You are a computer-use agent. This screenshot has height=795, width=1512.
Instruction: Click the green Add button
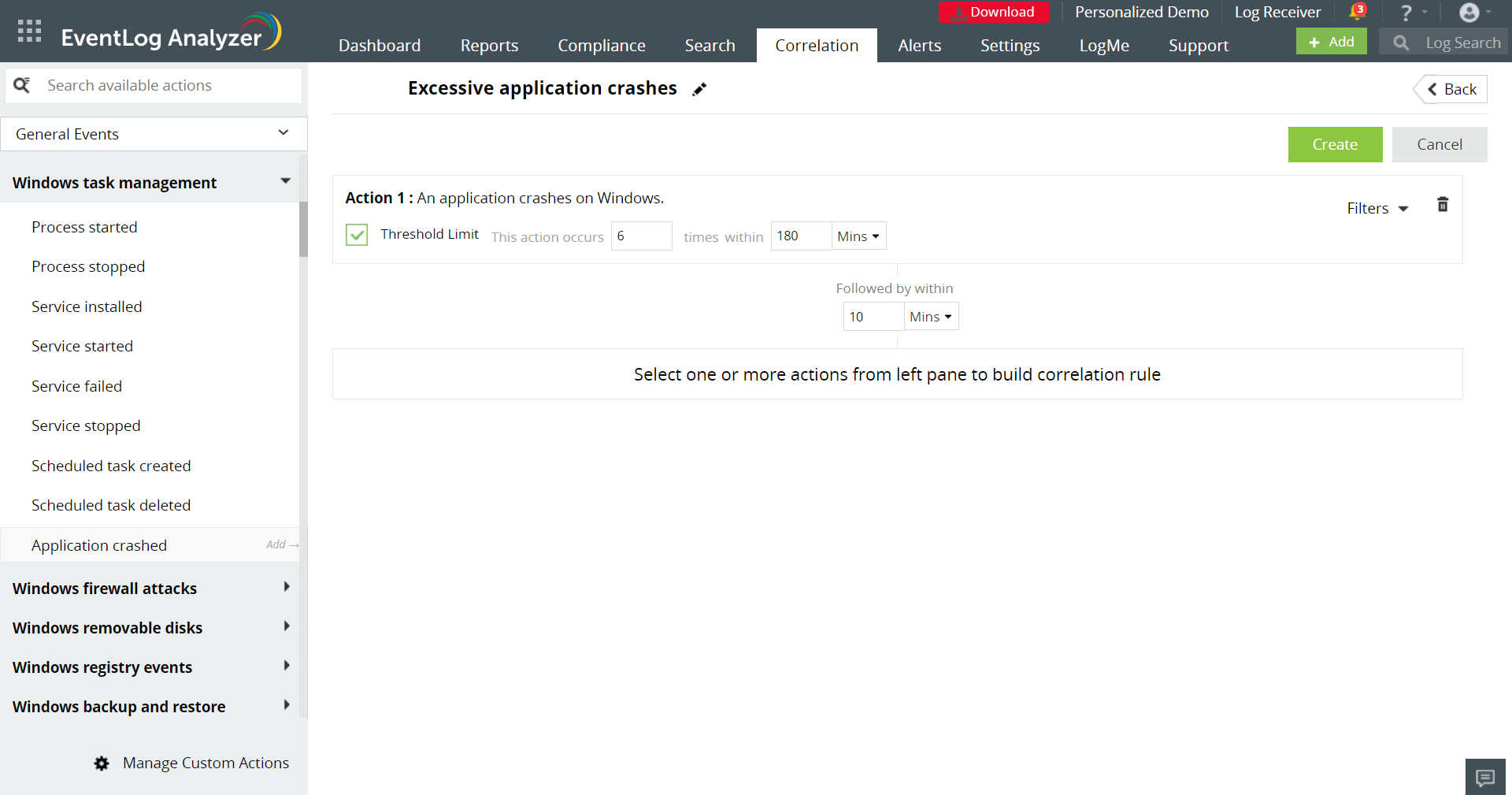click(1332, 42)
